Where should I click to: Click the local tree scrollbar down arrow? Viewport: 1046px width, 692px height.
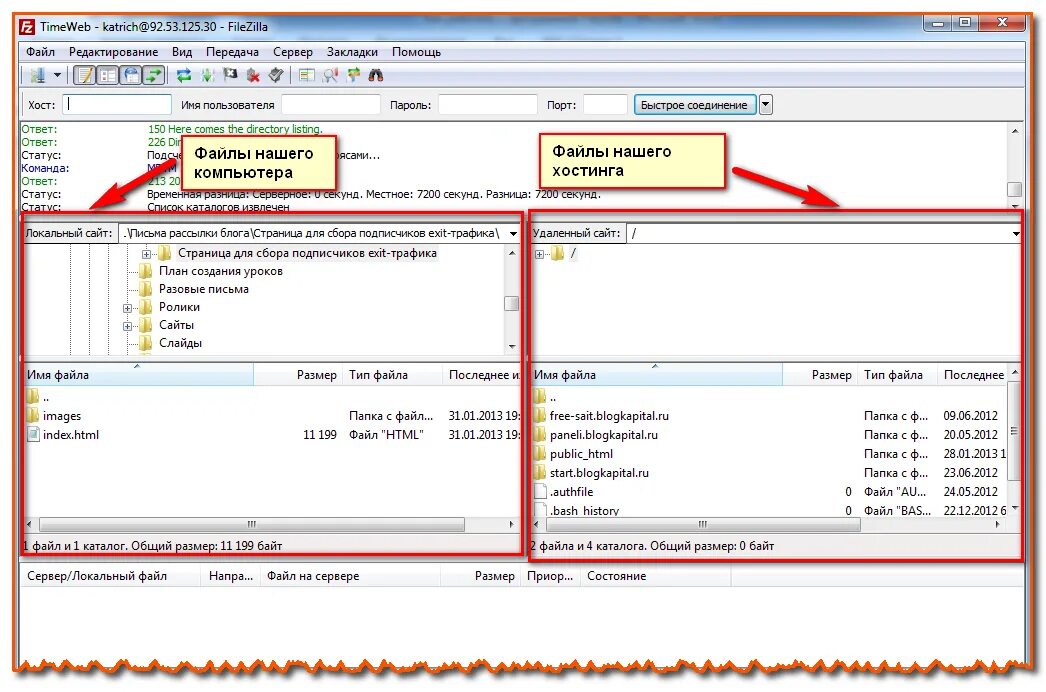pyautogui.click(x=512, y=346)
